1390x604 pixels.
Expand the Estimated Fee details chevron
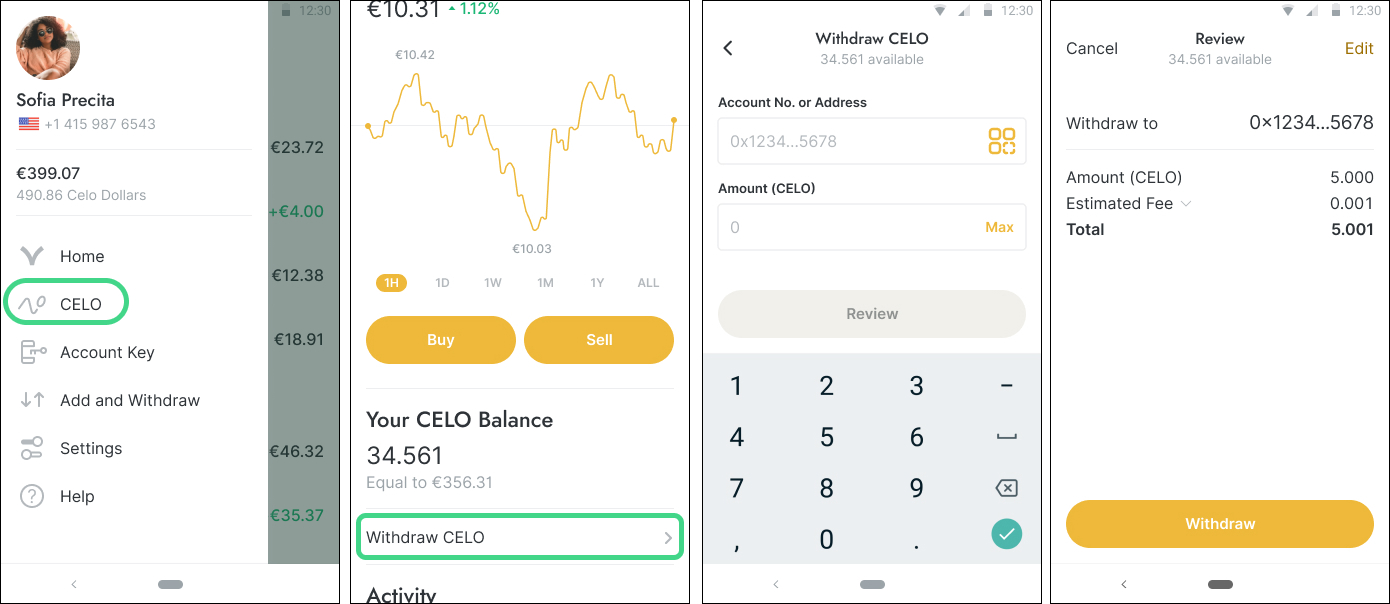[x=1186, y=204]
